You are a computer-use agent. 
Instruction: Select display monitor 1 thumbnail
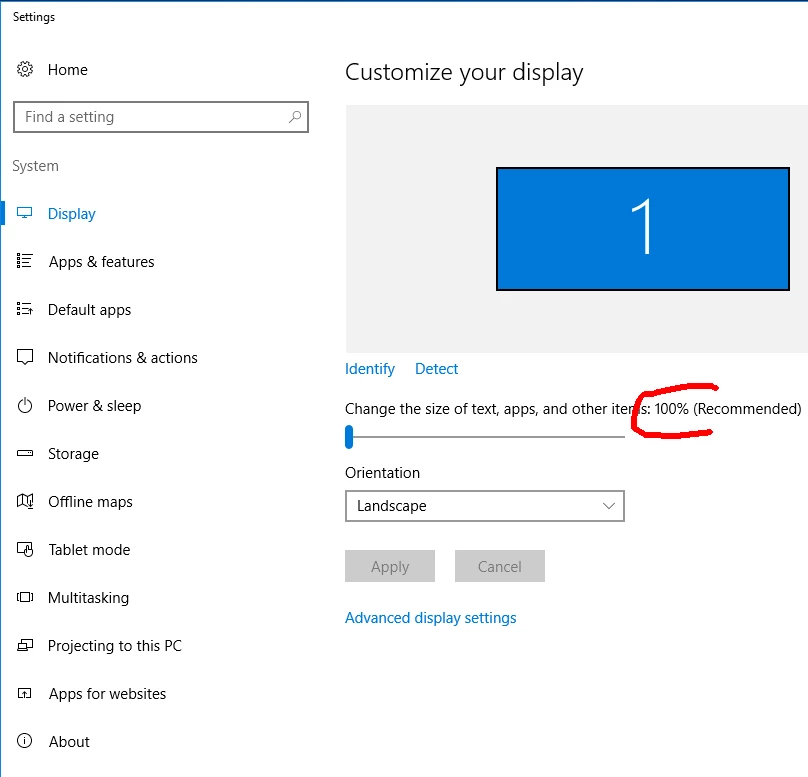pyautogui.click(x=643, y=229)
